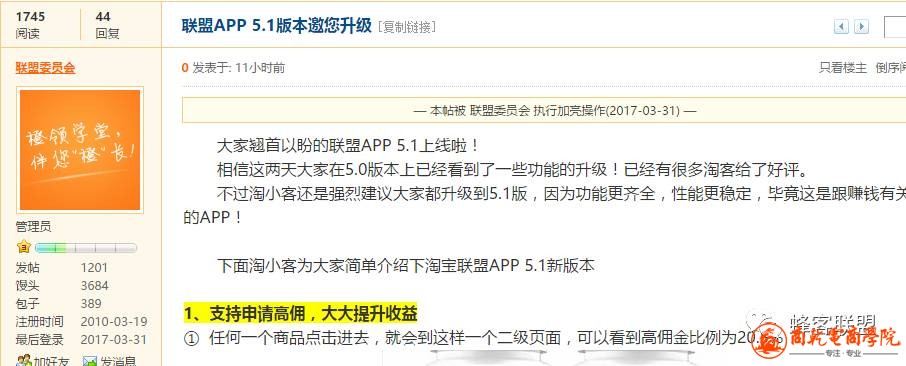The image size is (906, 366).
Task: Click the 发消息 envelope icon
Action: [x=90, y=361]
